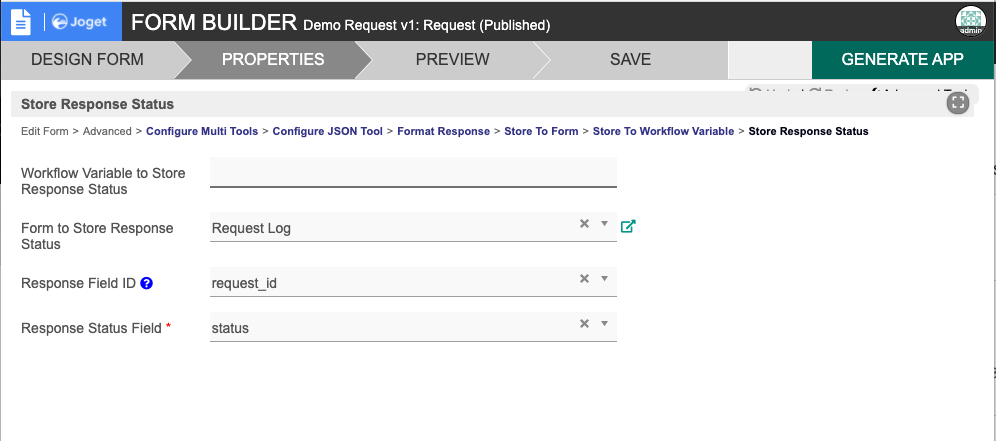Image resolution: width=996 pixels, height=441 pixels.
Task: Navigate to Store To Workflow Variable breadcrumb
Action: [x=664, y=131]
